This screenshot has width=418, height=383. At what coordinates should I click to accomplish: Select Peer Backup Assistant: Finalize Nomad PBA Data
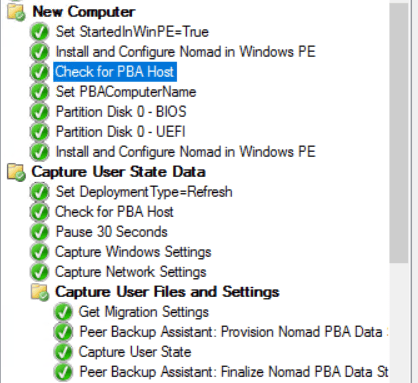[234, 372]
